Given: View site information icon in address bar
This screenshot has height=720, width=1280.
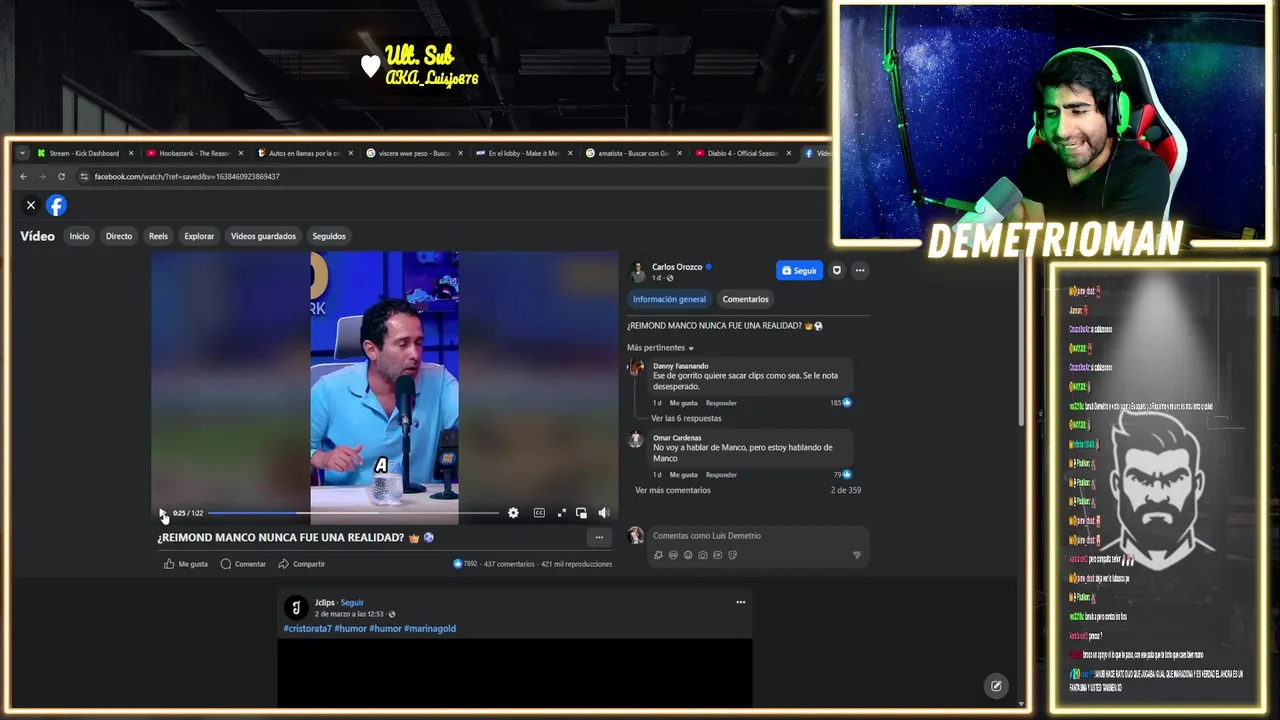Looking at the screenshot, I should coord(84,177).
